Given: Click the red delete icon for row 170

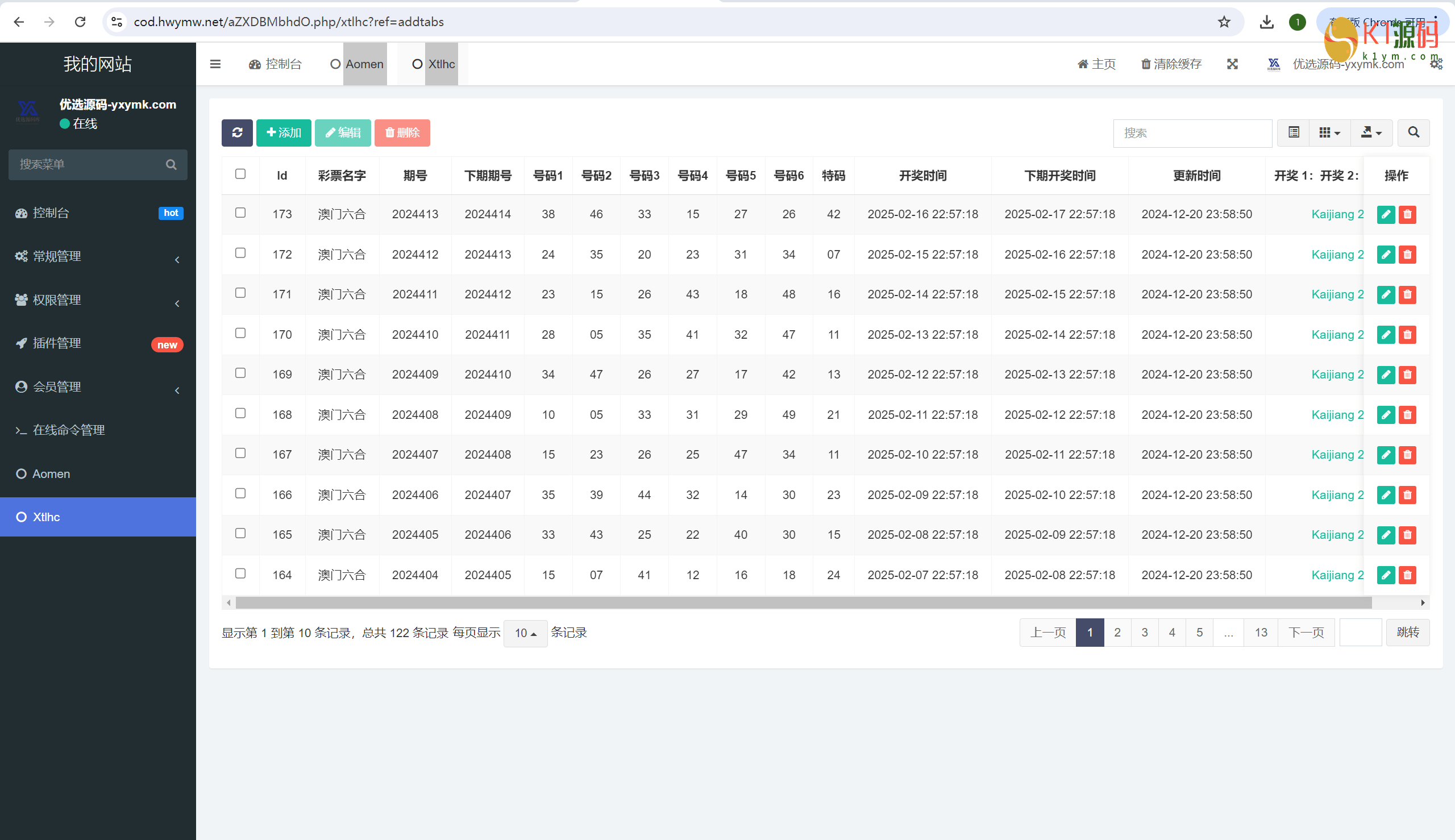Looking at the screenshot, I should coord(1407,335).
